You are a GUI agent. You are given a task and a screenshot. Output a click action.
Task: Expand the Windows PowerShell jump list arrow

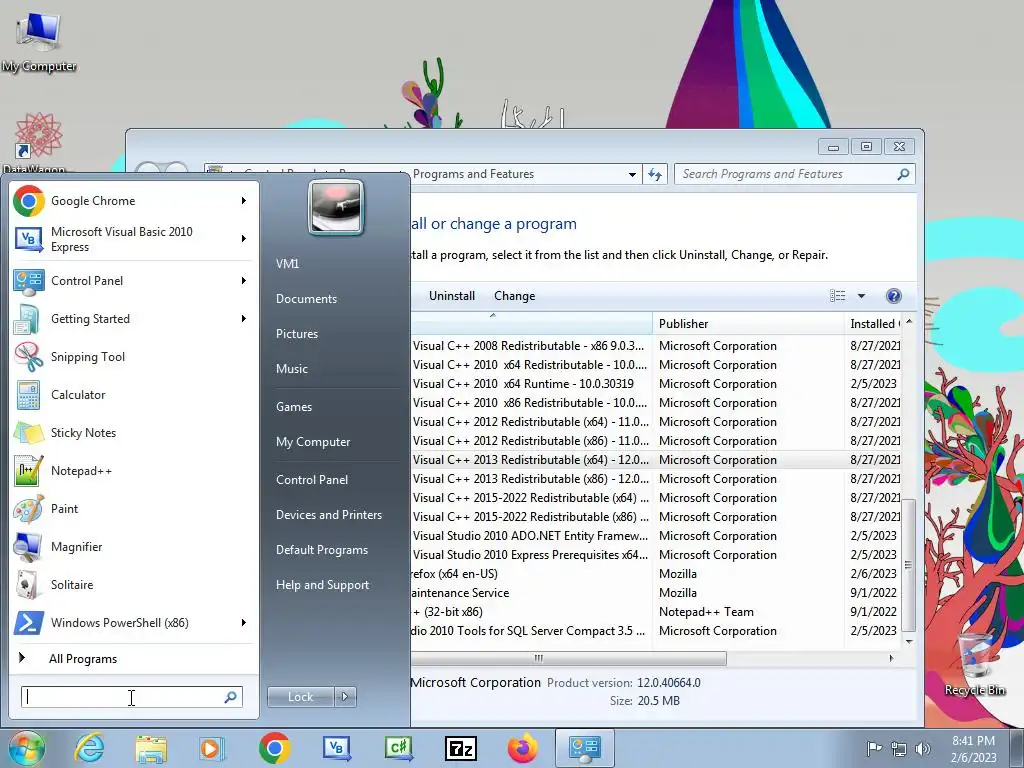pos(244,622)
